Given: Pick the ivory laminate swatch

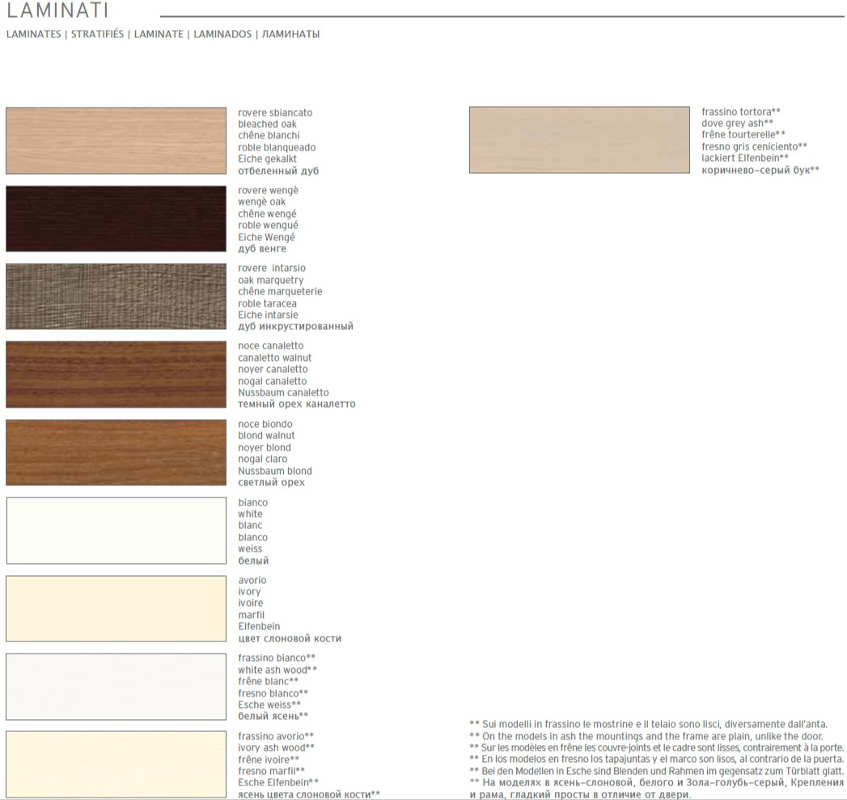Looking at the screenshot, I should click(x=116, y=609).
